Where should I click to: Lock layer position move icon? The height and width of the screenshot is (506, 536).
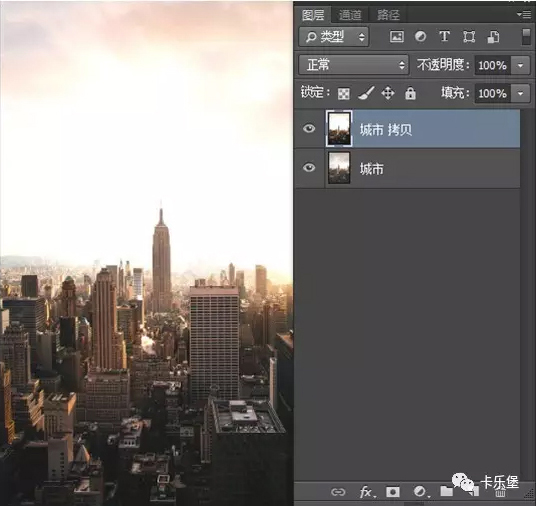388,93
